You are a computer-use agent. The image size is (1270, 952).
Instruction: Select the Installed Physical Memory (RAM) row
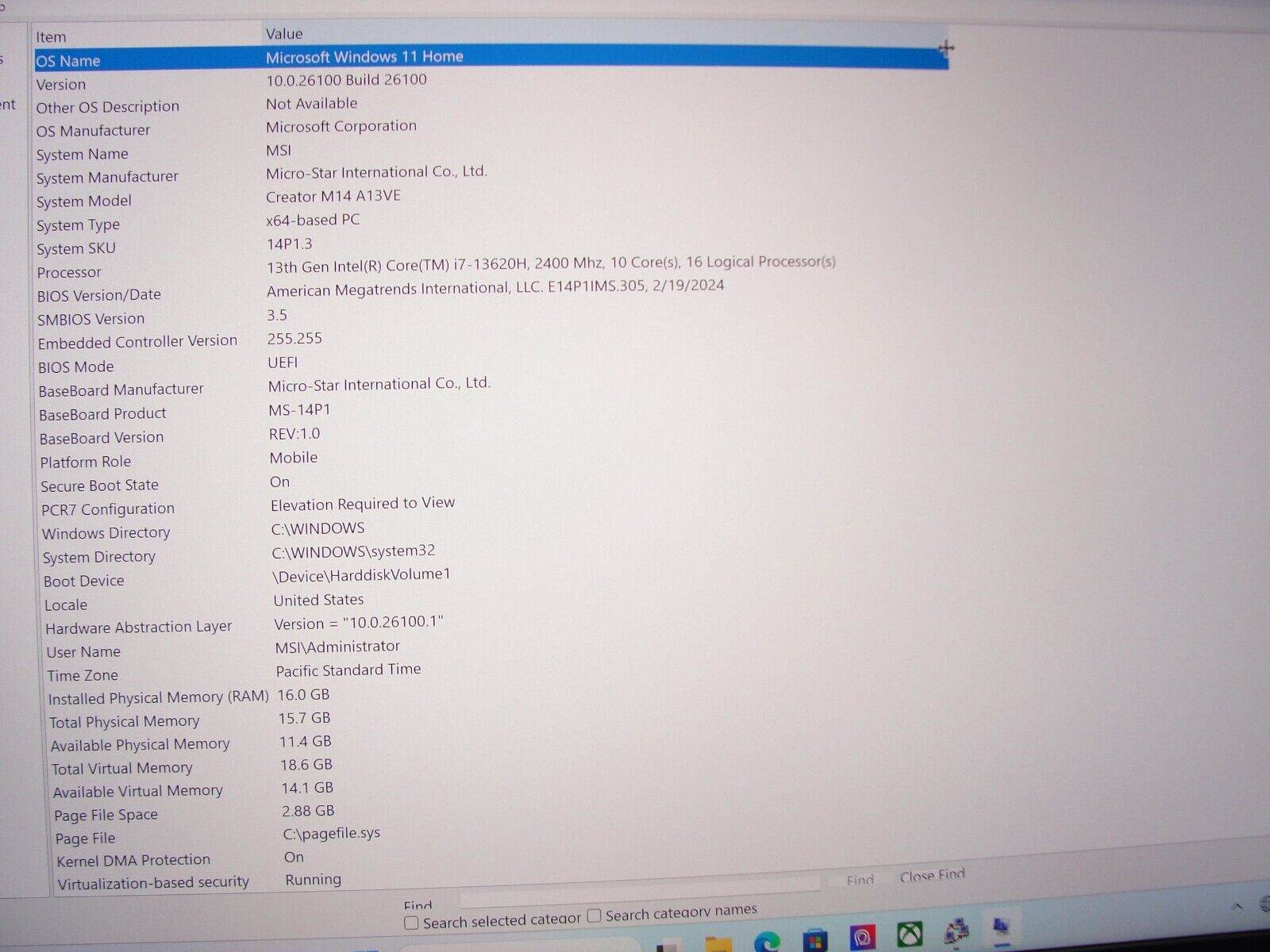(158, 698)
